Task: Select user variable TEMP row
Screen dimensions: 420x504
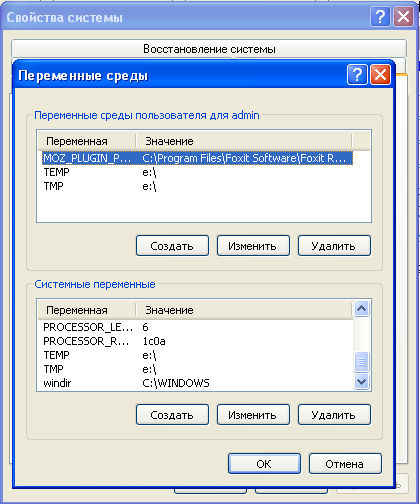Action: click(197, 172)
